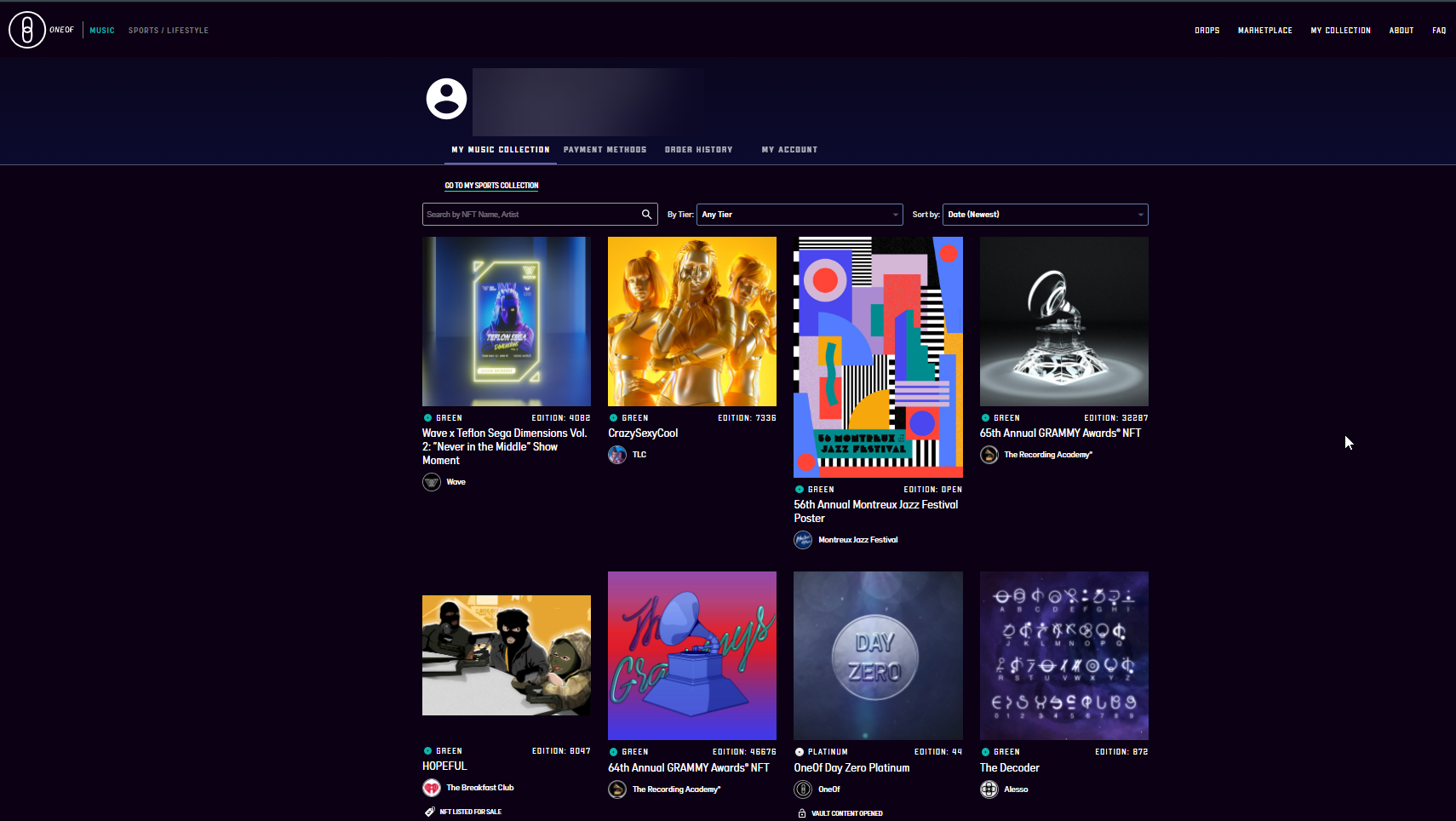Open the Wave x Teflon Sega title link

coord(505,446)
